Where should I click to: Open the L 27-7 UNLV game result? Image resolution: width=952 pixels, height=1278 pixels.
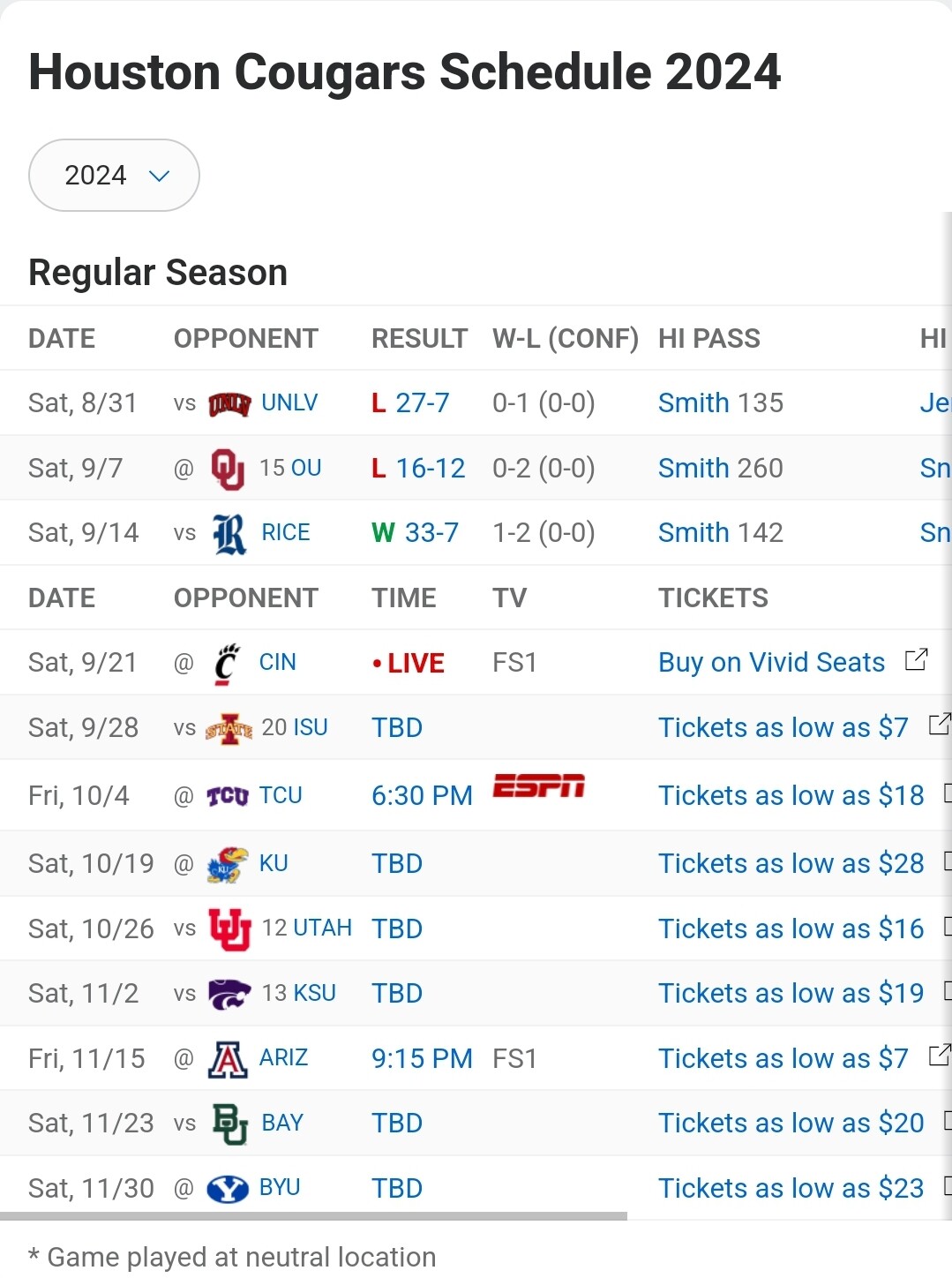coord(410,403)
